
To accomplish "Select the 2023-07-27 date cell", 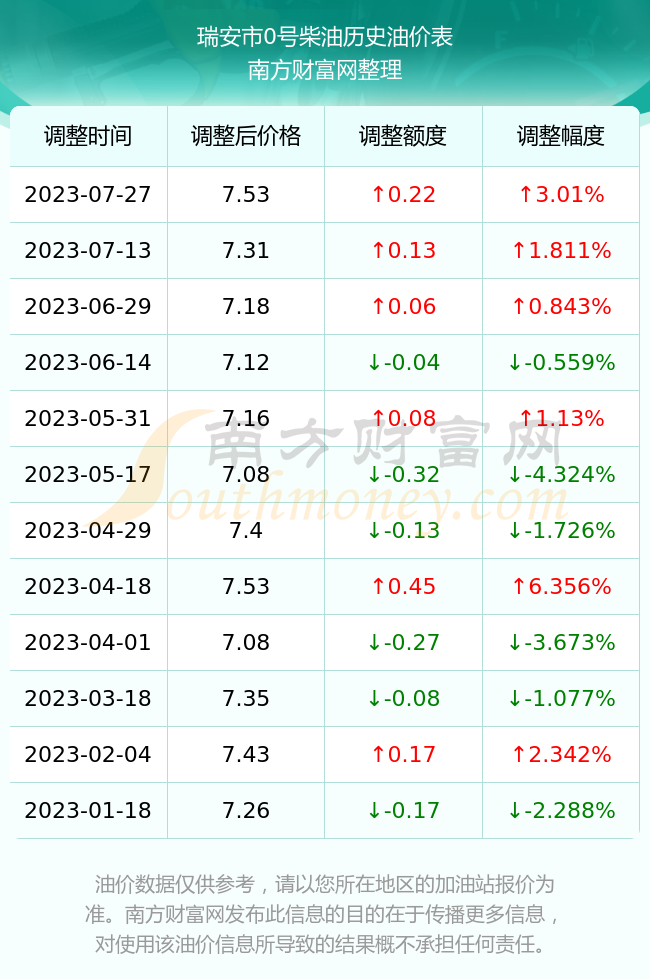I will coord(88,194).
